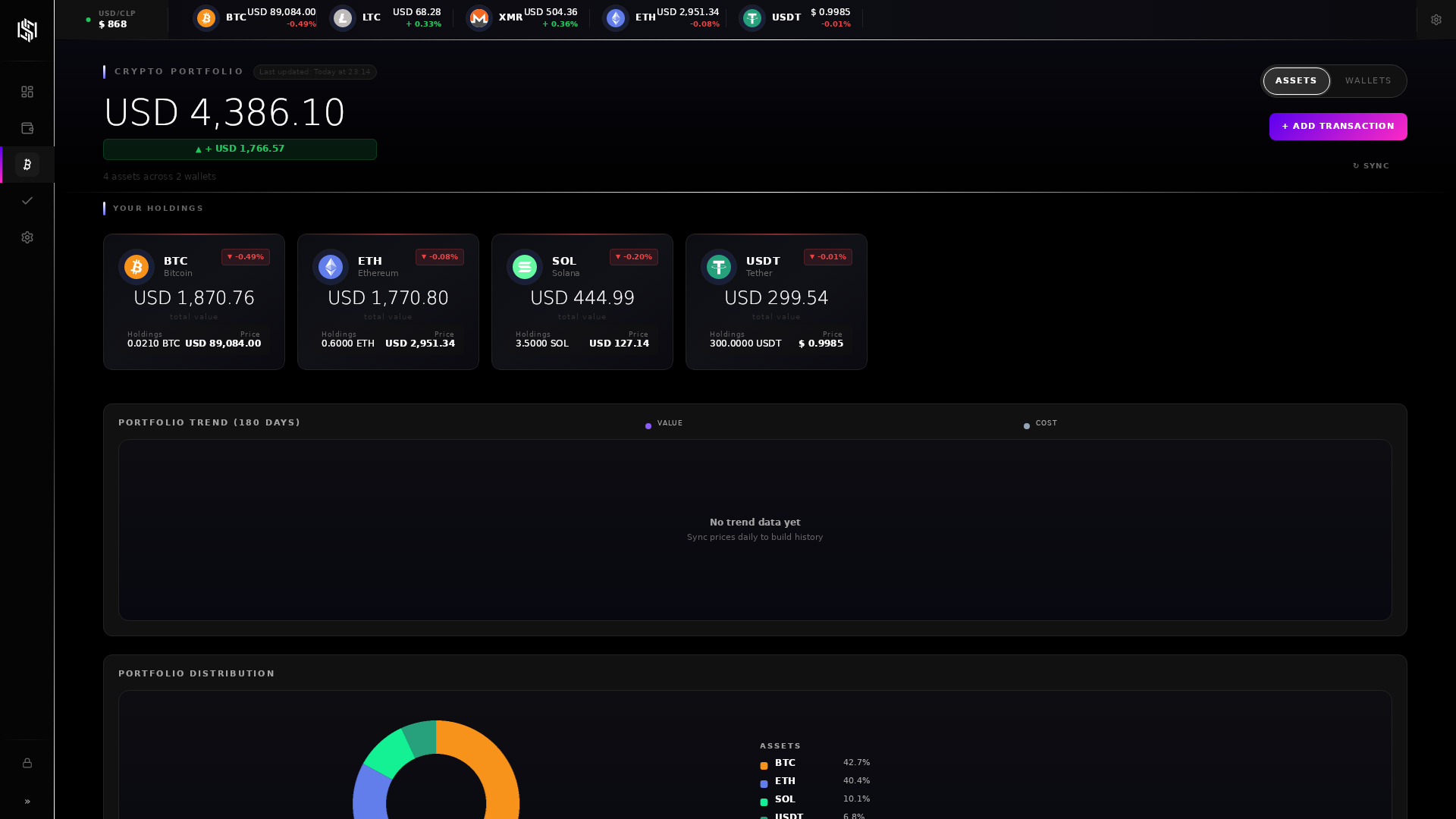
Task: Toggle the VALUE series in the trend legend
Action: pos(664,425)
